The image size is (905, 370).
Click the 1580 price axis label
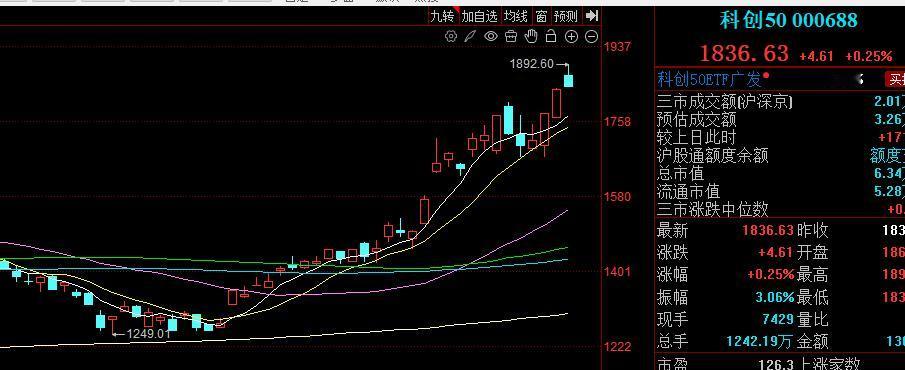(x=616, y=197)
